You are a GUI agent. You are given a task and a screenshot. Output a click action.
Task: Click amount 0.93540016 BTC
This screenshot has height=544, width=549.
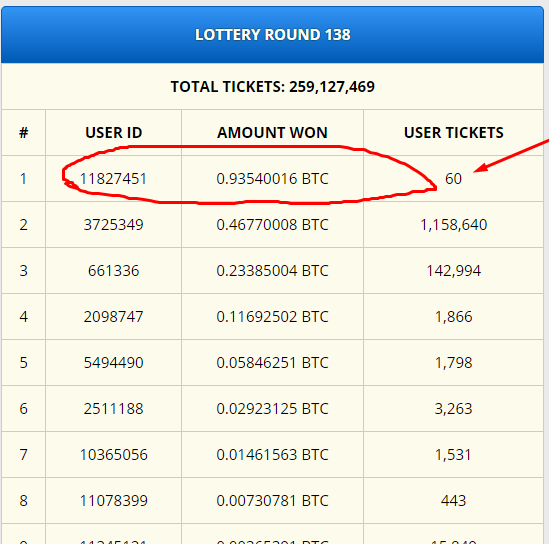click(x=272, y=179)
